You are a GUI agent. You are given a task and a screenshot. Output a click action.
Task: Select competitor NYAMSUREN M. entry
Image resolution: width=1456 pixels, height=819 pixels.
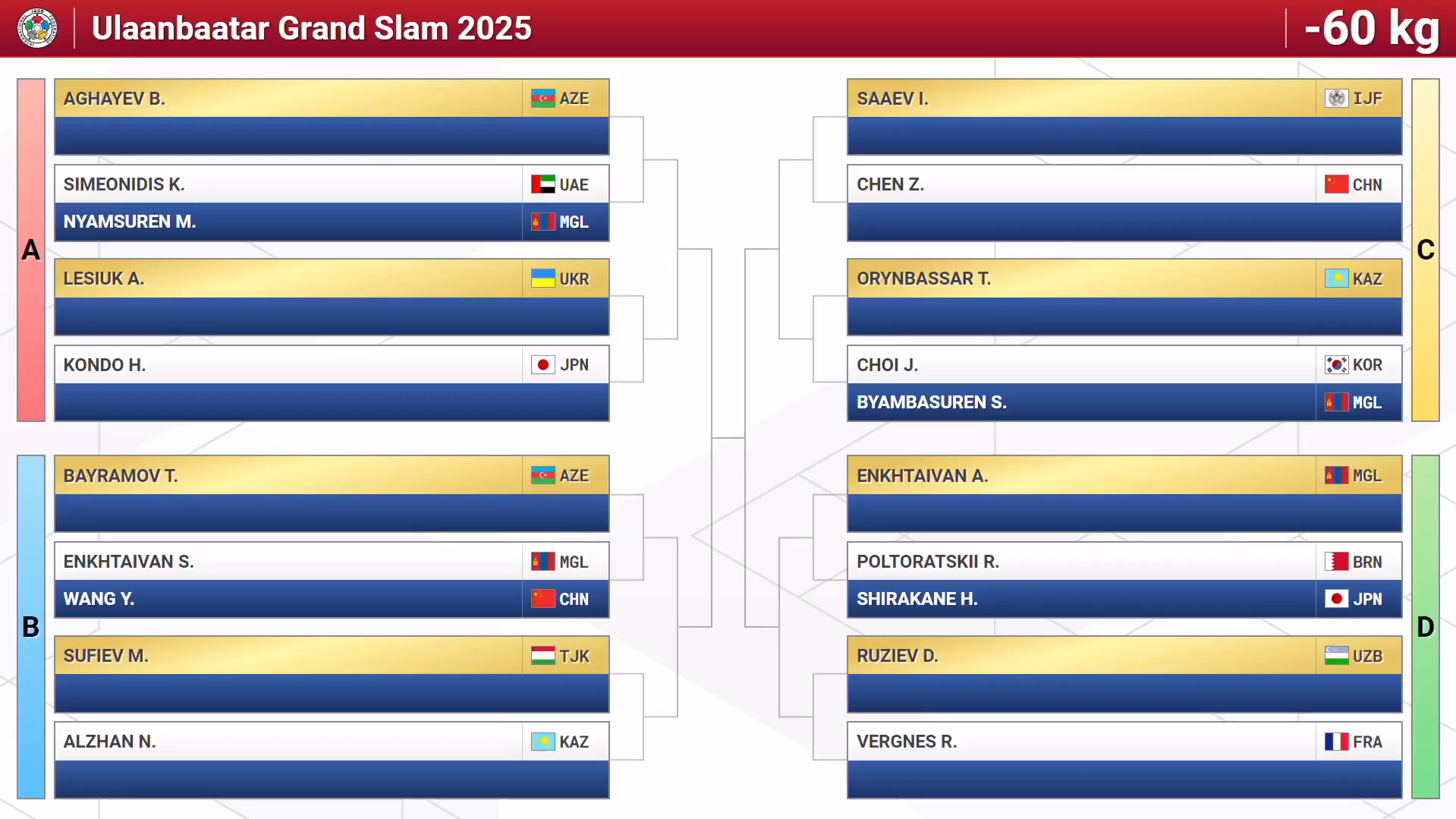[332, 222]
